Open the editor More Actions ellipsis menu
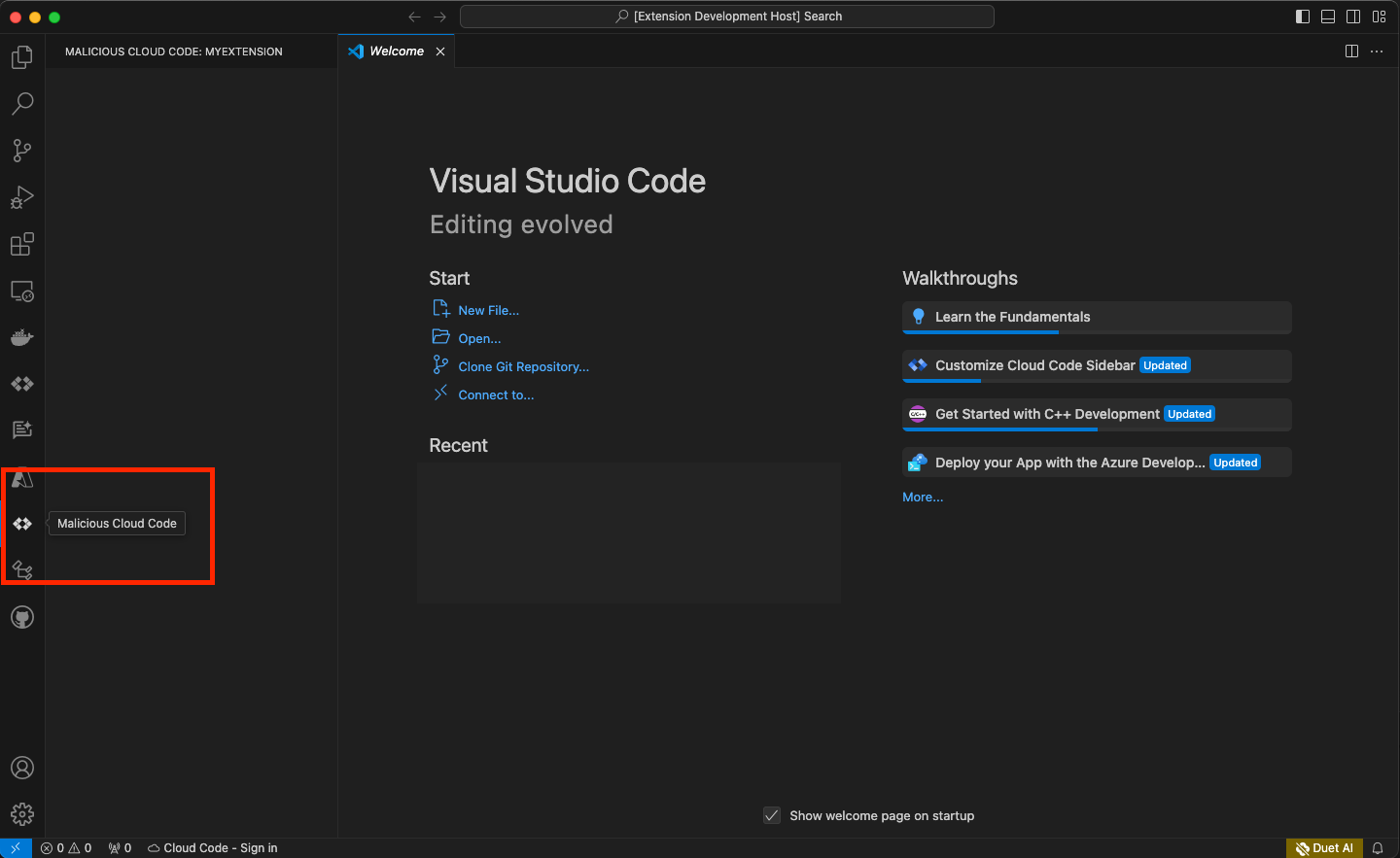1400x858 pixels. [x=1377, y=51]
